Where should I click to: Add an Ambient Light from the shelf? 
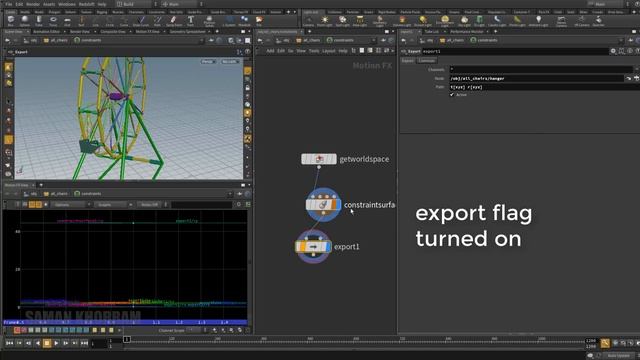[x=538, y=21]
